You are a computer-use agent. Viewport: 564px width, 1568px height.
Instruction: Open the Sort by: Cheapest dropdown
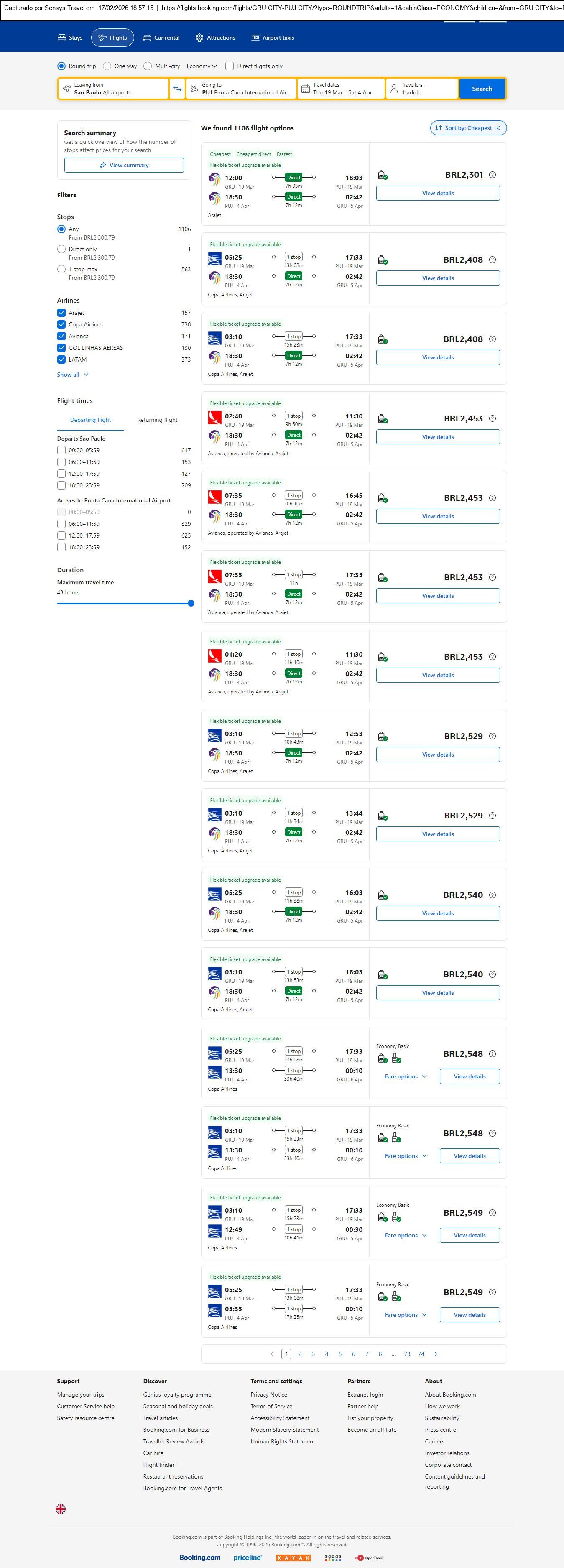click(x=468, y=128)
